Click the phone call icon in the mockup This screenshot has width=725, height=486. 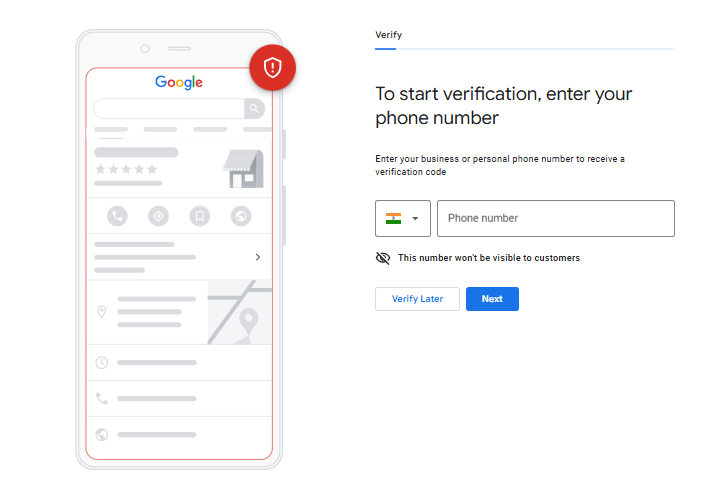[x=117, y=215]
